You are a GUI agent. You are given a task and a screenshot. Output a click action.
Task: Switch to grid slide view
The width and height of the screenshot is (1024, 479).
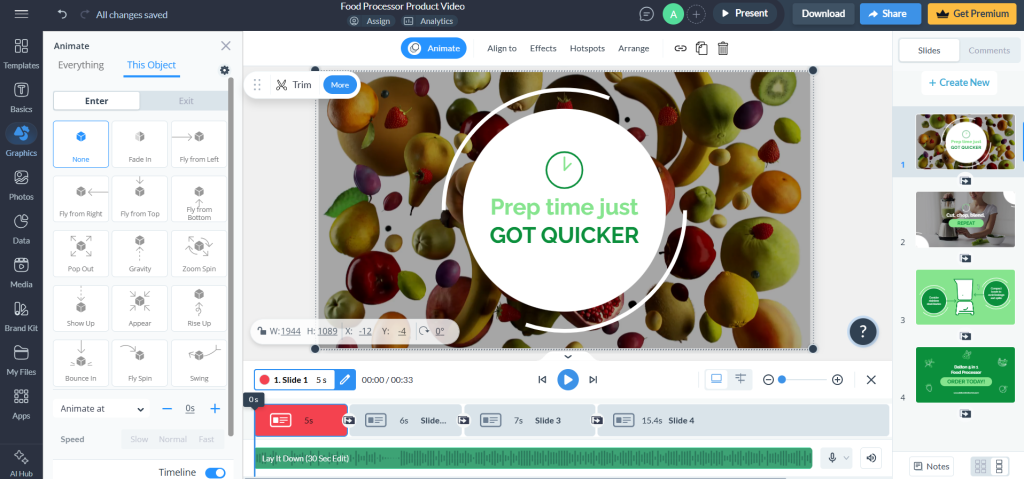click(980, 466)
